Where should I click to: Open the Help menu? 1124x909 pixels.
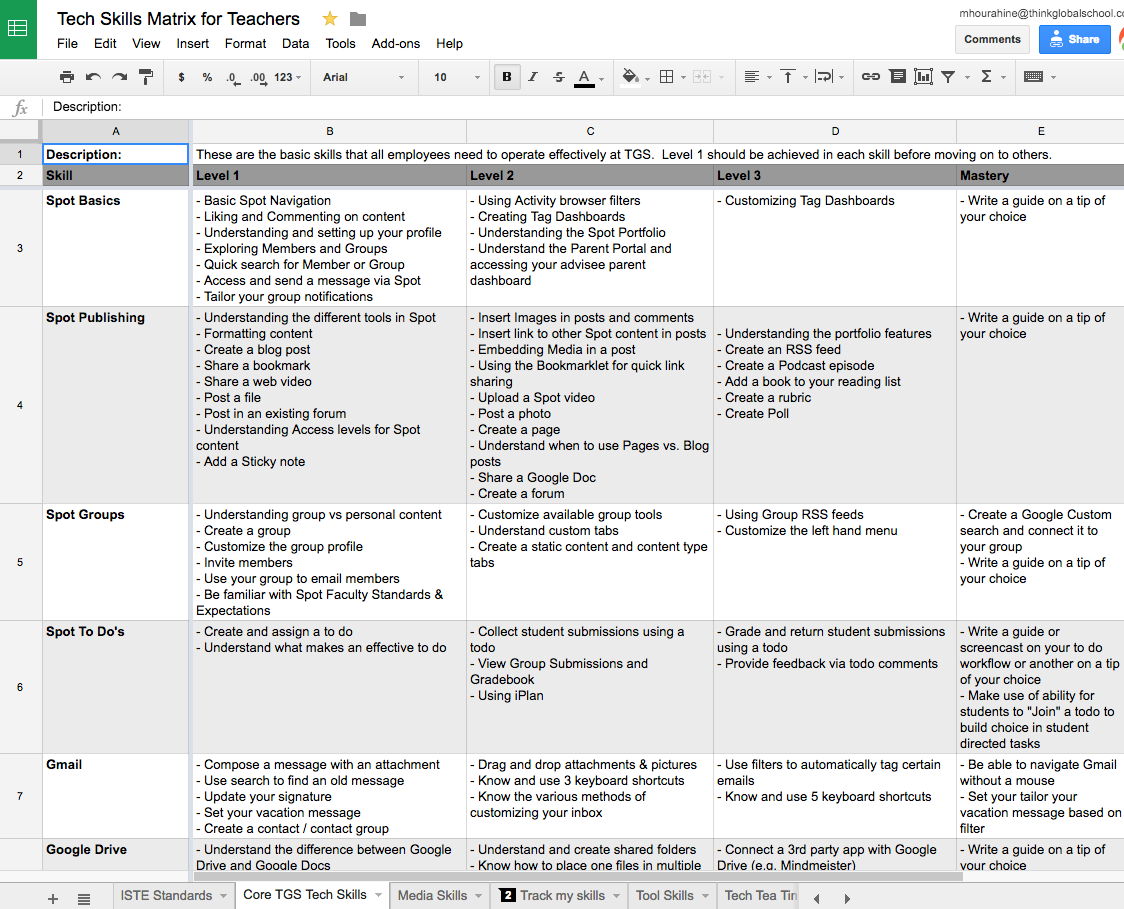pos(449,44)
